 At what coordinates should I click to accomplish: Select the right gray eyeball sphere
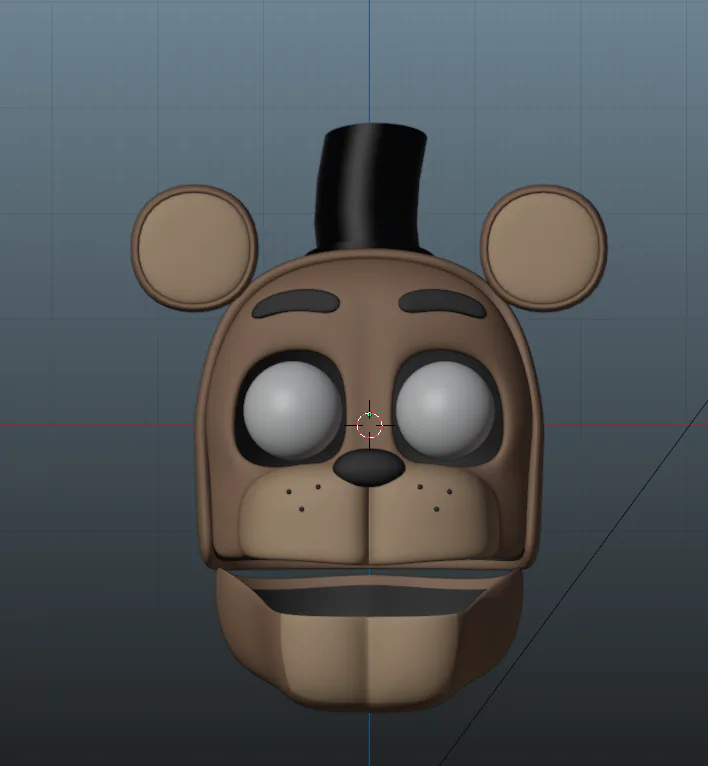click(x=445, y=410)
